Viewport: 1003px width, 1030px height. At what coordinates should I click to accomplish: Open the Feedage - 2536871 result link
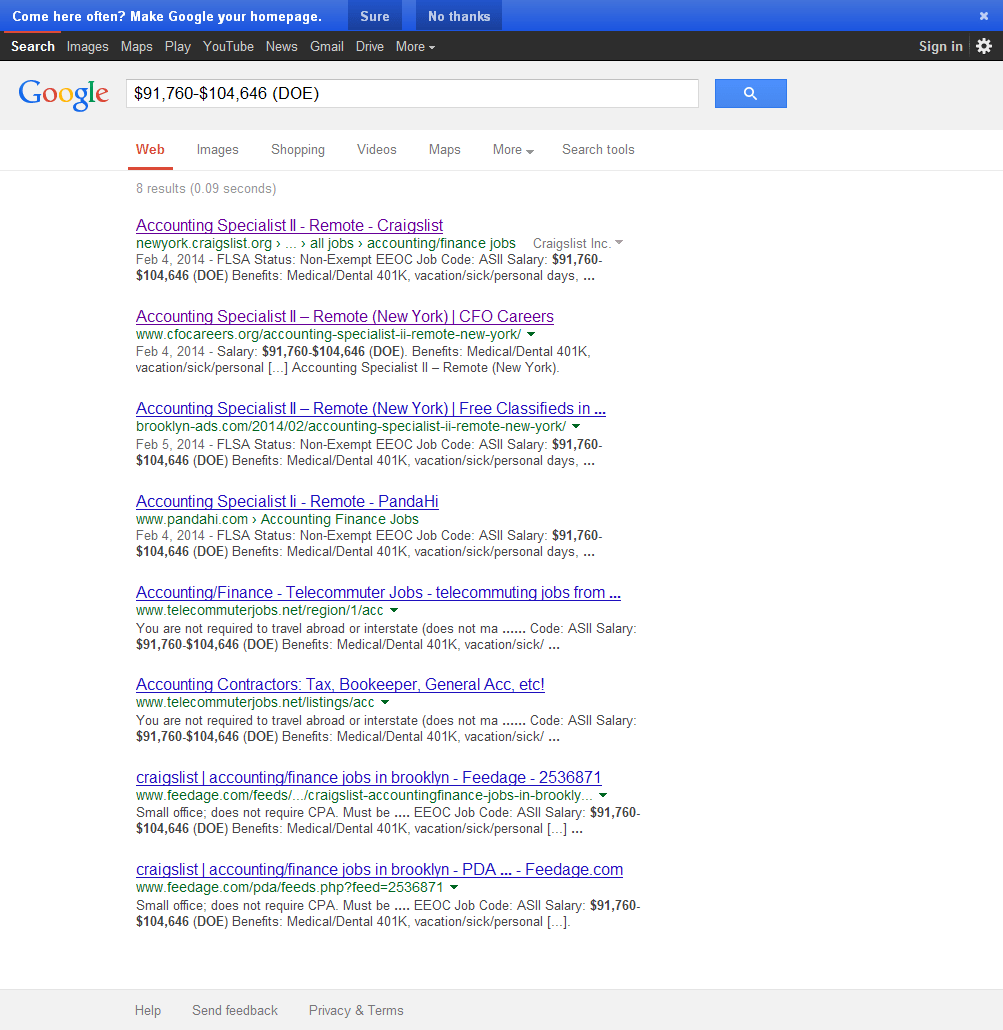[x=368, y=778]
